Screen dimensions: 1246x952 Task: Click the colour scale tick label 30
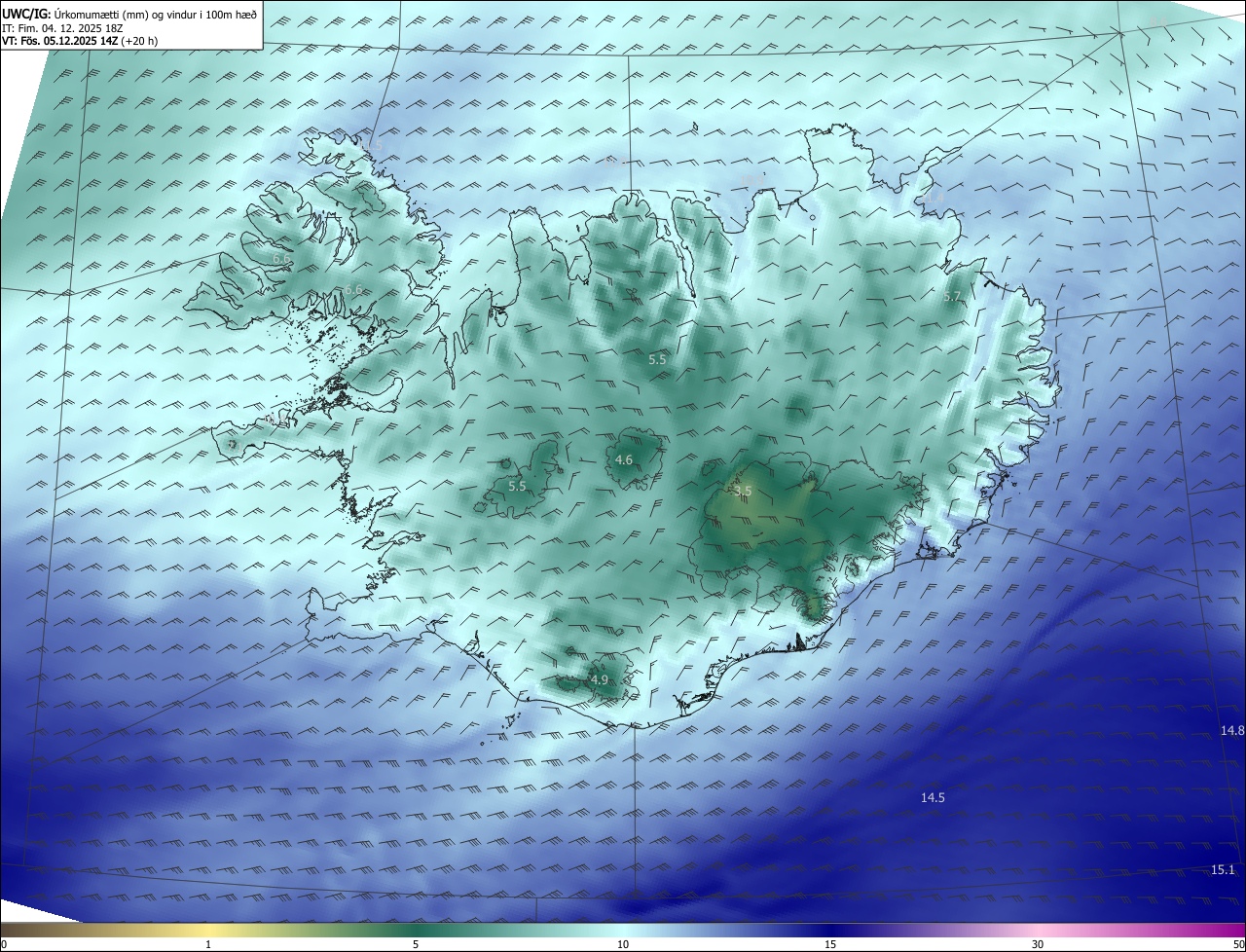coord(1038,944)
